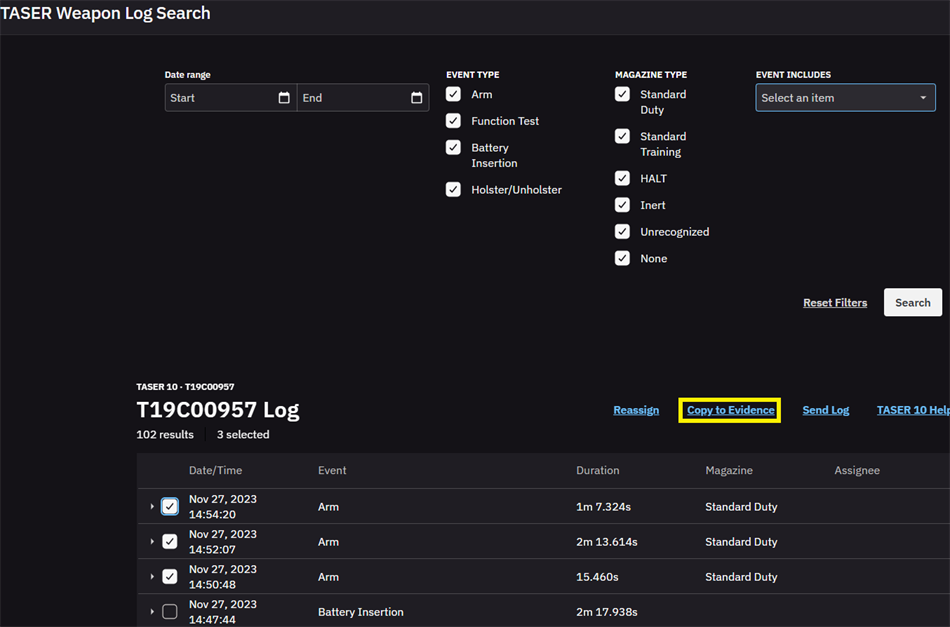Open the Reassign link
The width and height of the screenshot is (950, 627).
tap(636, 410)
